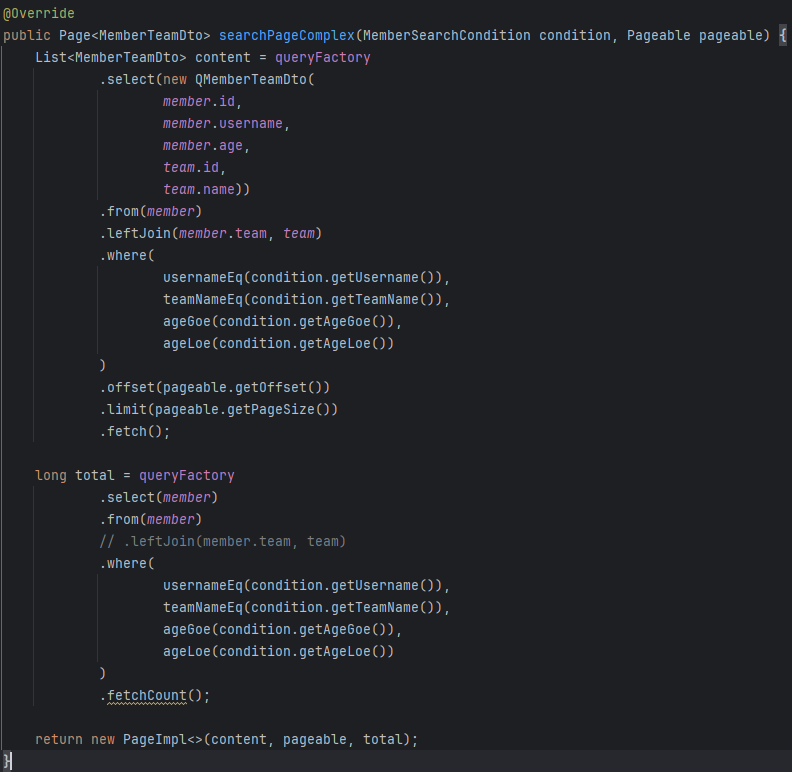Screen dimensions: 792x772
Task: Click the team.id line
Action: click(x=194, y=168)
